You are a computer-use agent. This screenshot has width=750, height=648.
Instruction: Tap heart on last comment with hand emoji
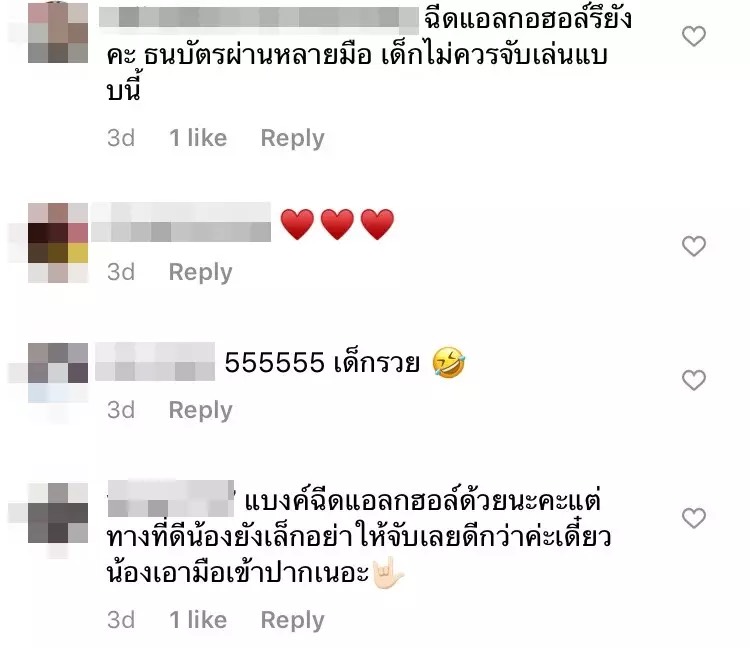(x=694, y=518)
